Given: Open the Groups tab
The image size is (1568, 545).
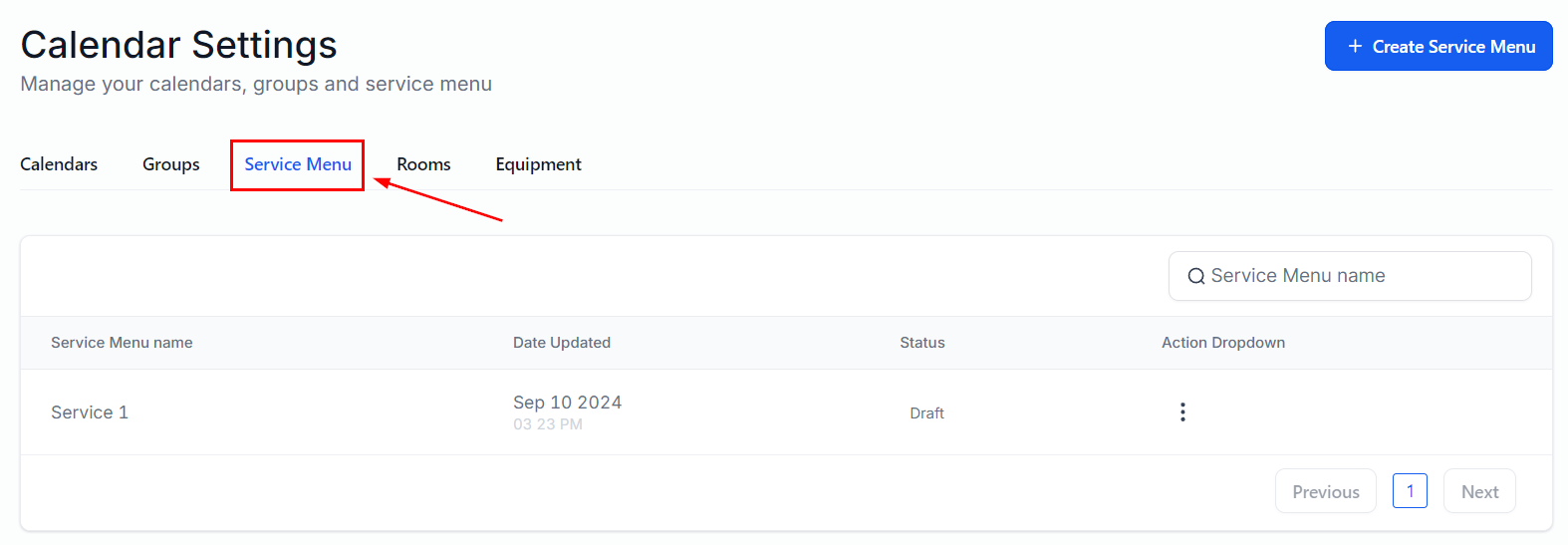Looking at the screenshot, I should [171, 164].
